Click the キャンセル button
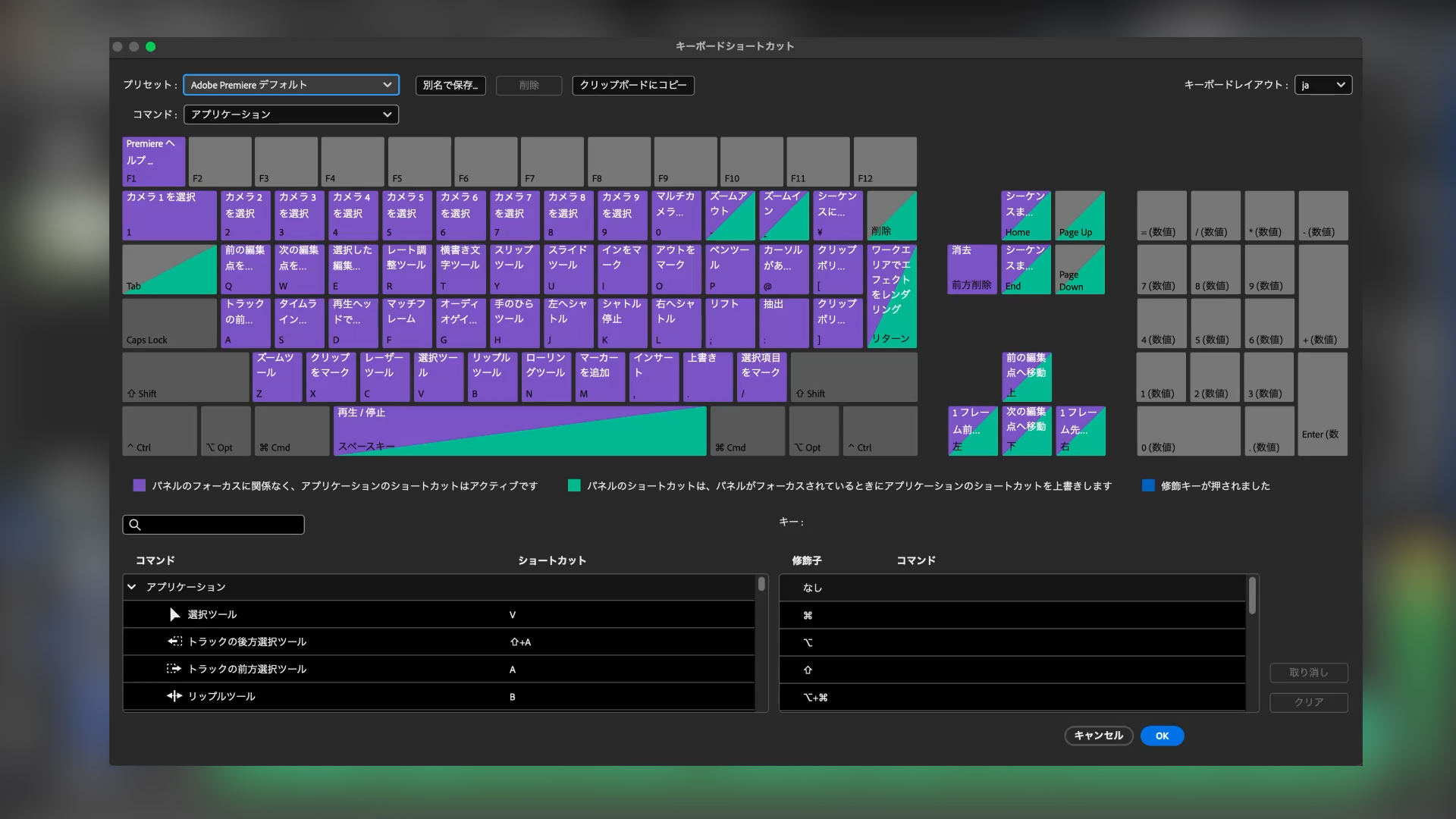 pyautogui.click(x=1098, y=736)
